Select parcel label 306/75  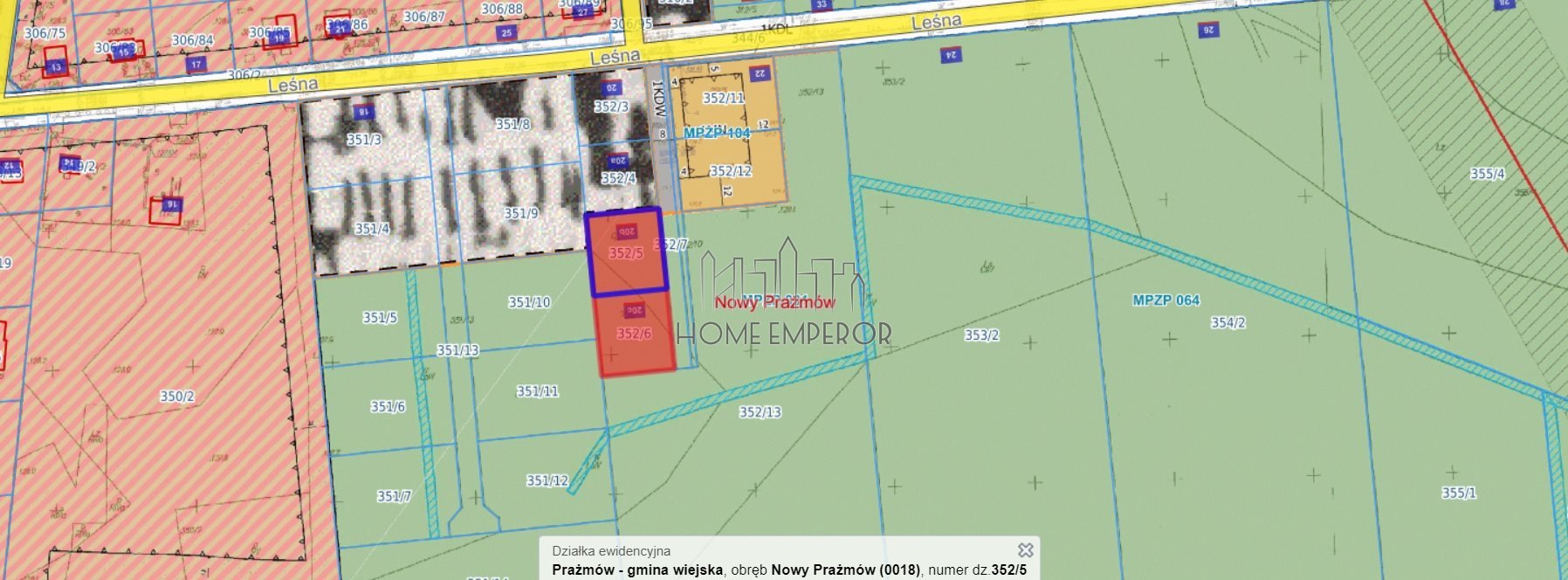(45, 33)
